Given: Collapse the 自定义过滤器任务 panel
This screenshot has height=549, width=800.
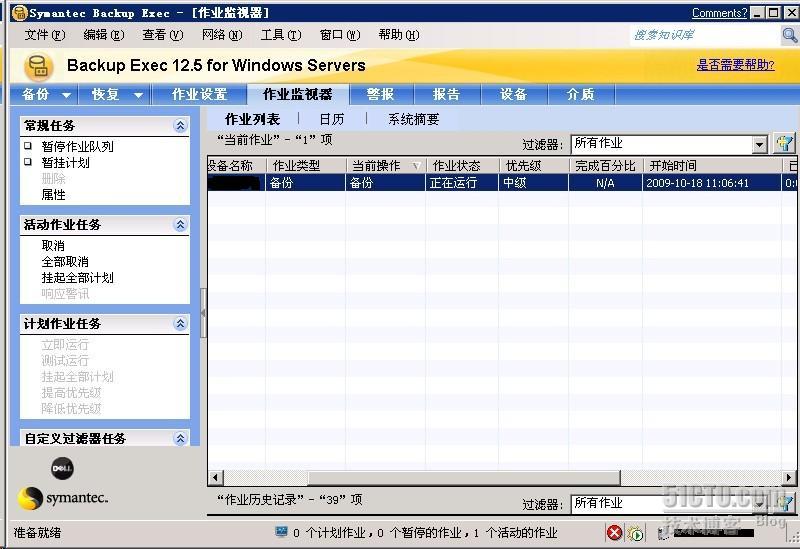Looking at the screenshot, I should (180, 438).
